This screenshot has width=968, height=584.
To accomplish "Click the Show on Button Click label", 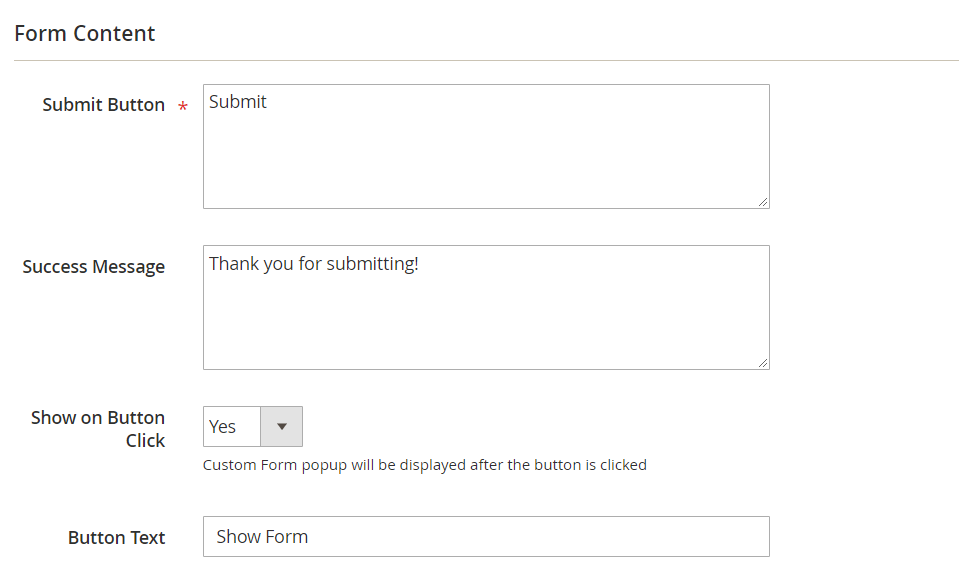I will 98,429.
